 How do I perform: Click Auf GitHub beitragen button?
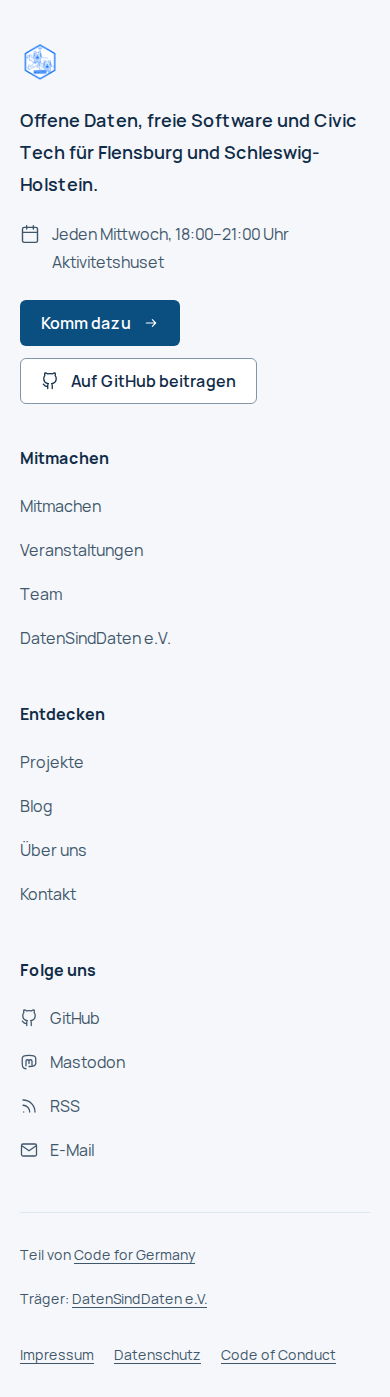[138, 381]
